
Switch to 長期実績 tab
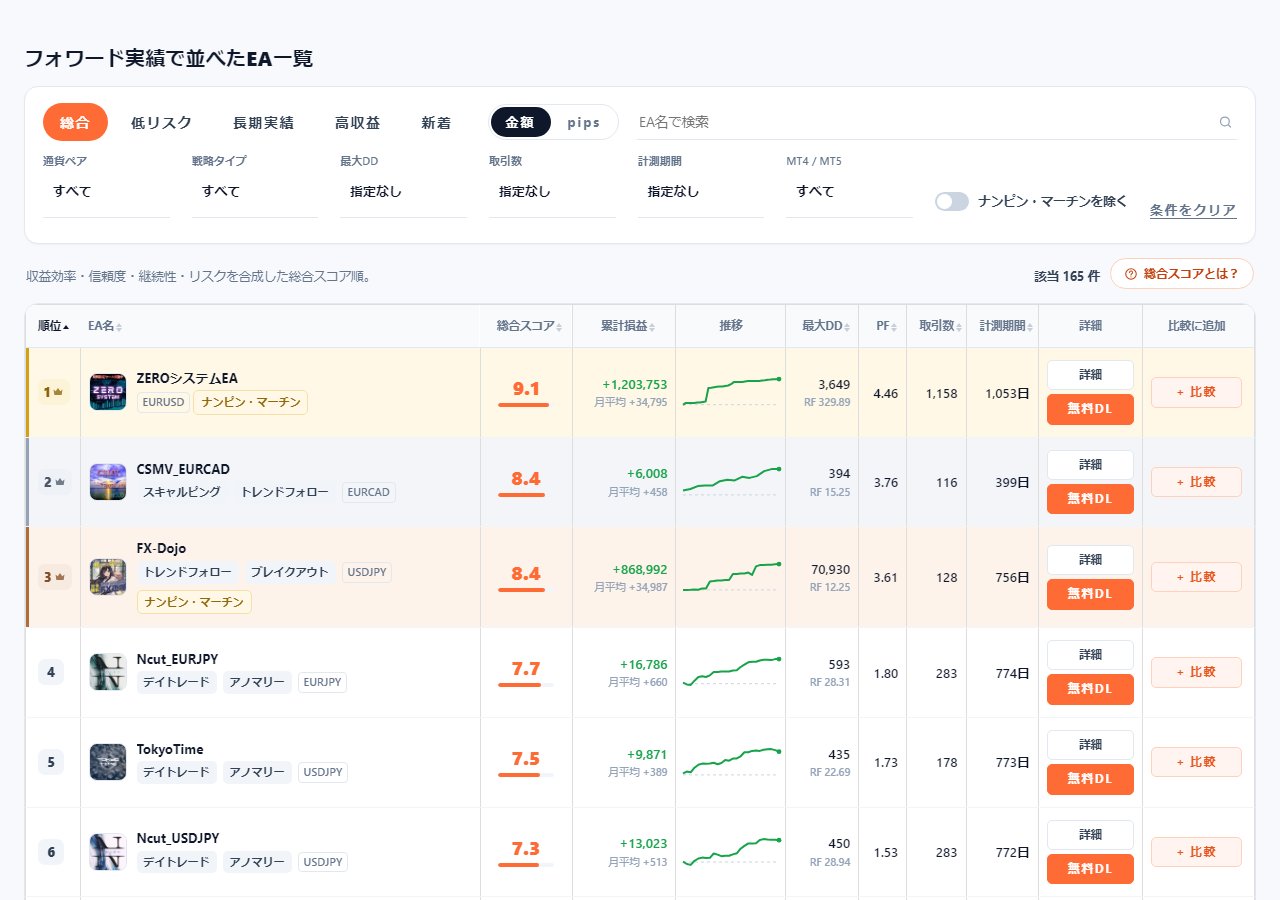(263, 122)
